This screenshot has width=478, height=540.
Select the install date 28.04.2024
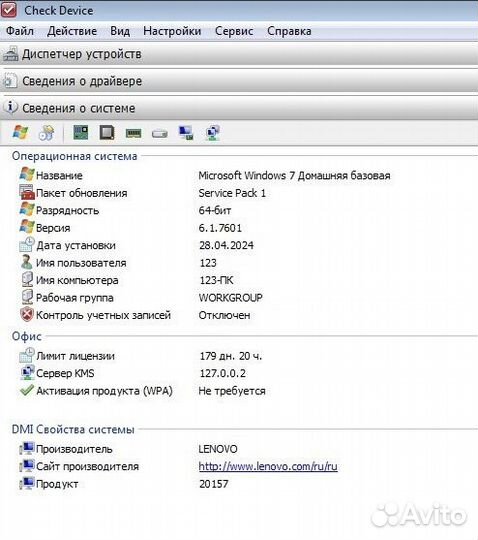[x=226, y=245]
